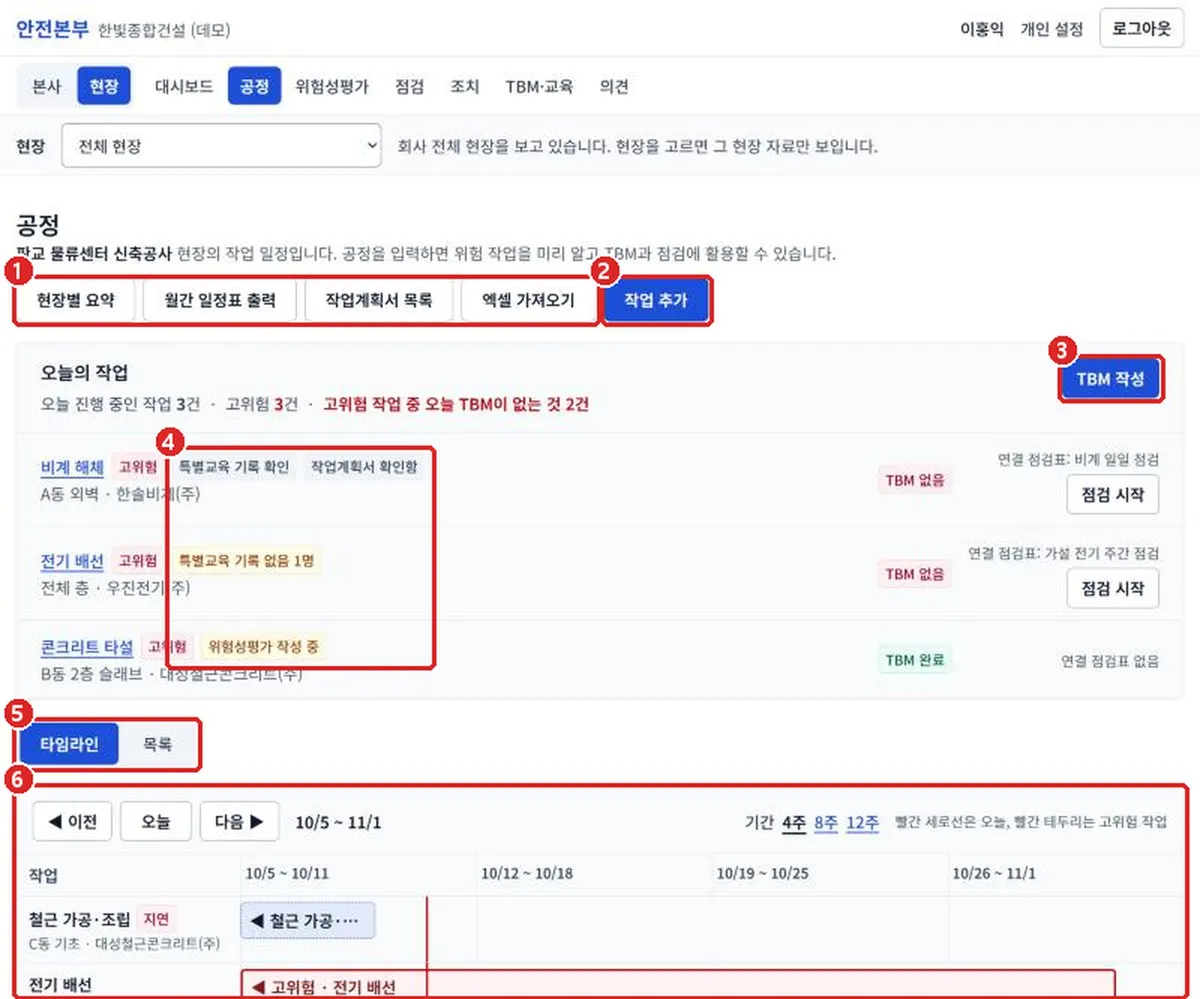1200x999 pixels.
Task: Switch to 타임라인 view
Action: point(69,744)
